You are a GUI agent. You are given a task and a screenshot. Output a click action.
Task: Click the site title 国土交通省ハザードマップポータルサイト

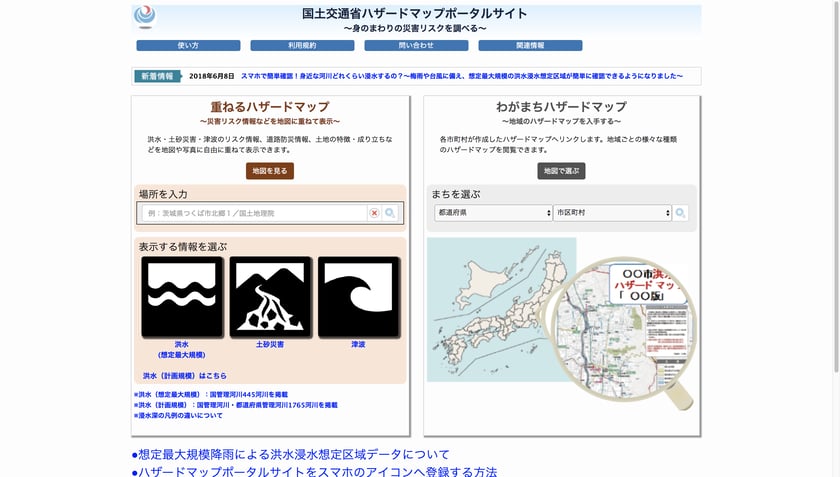pyautogui.click(x=415, y=13)
